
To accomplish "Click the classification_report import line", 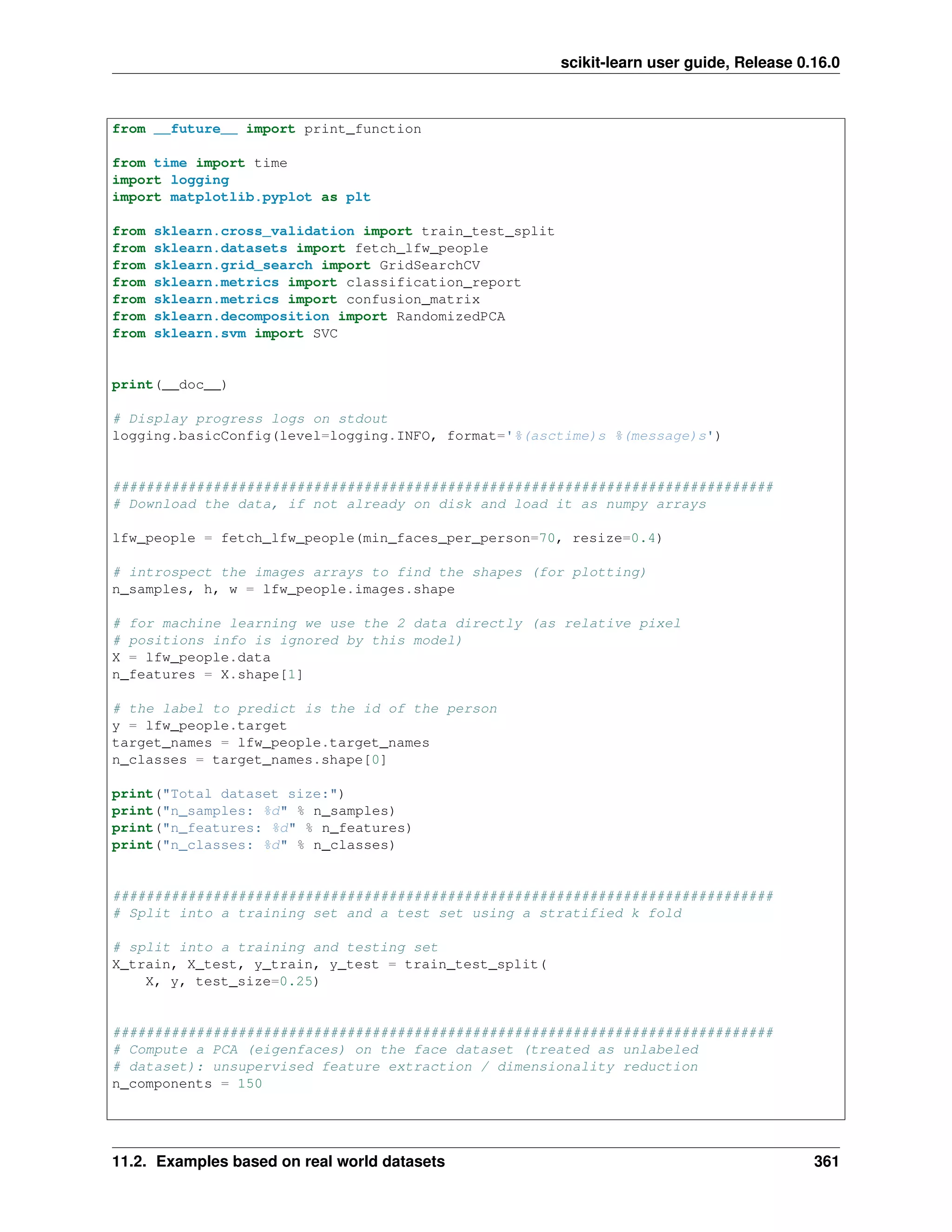I will tap(317, 282).
